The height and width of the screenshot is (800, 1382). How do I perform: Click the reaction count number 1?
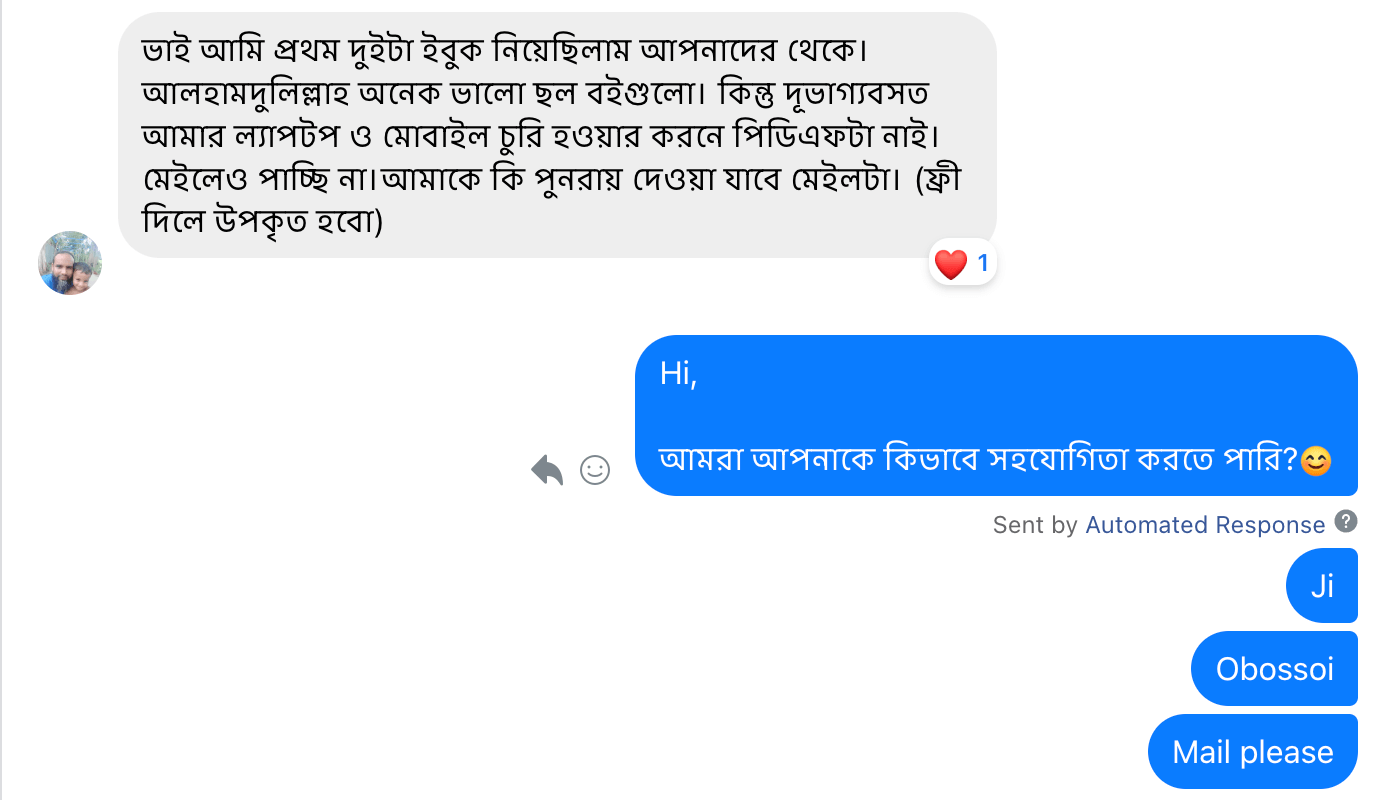tap(983, 264)
